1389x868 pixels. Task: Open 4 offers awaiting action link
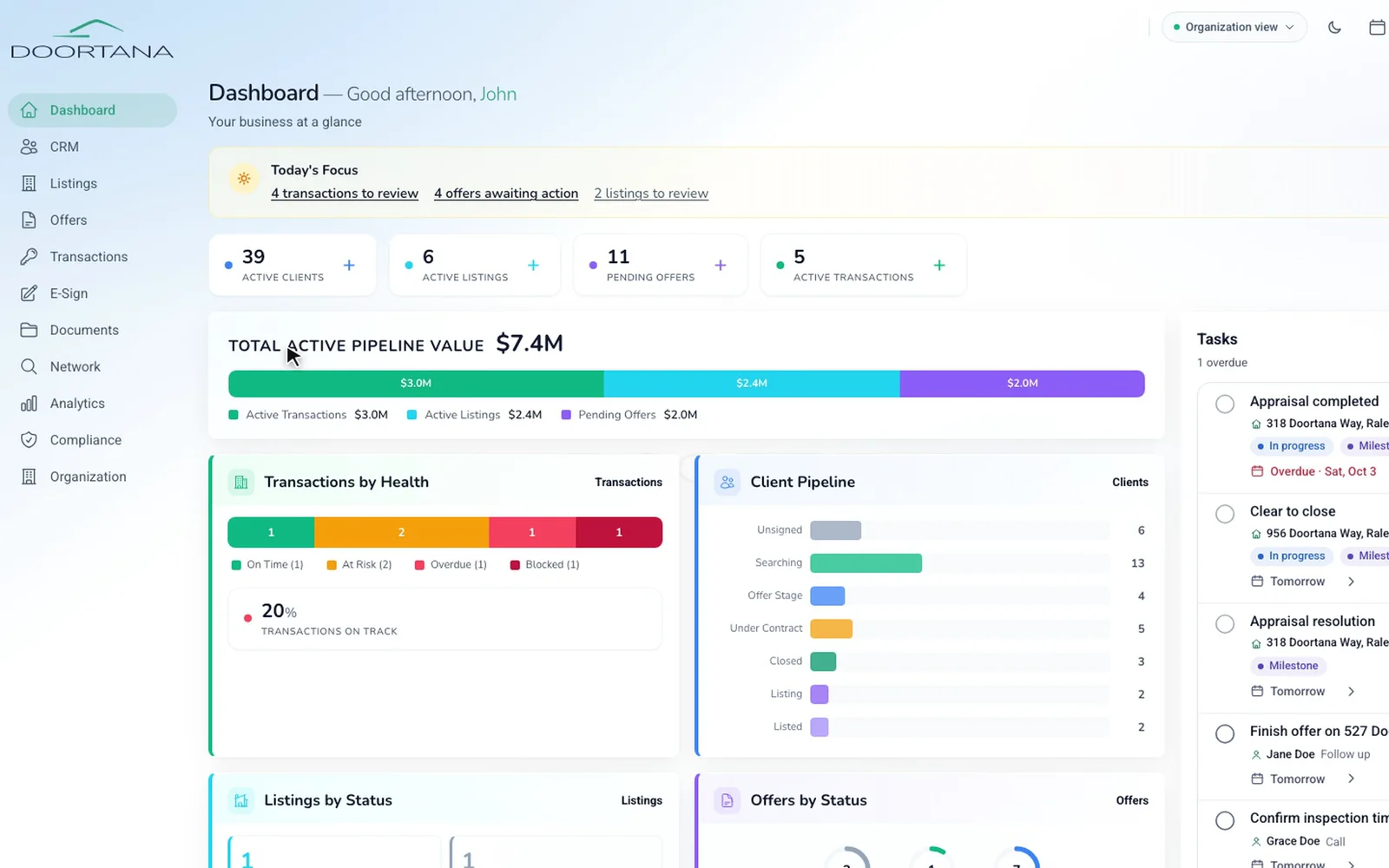point(506,194)
